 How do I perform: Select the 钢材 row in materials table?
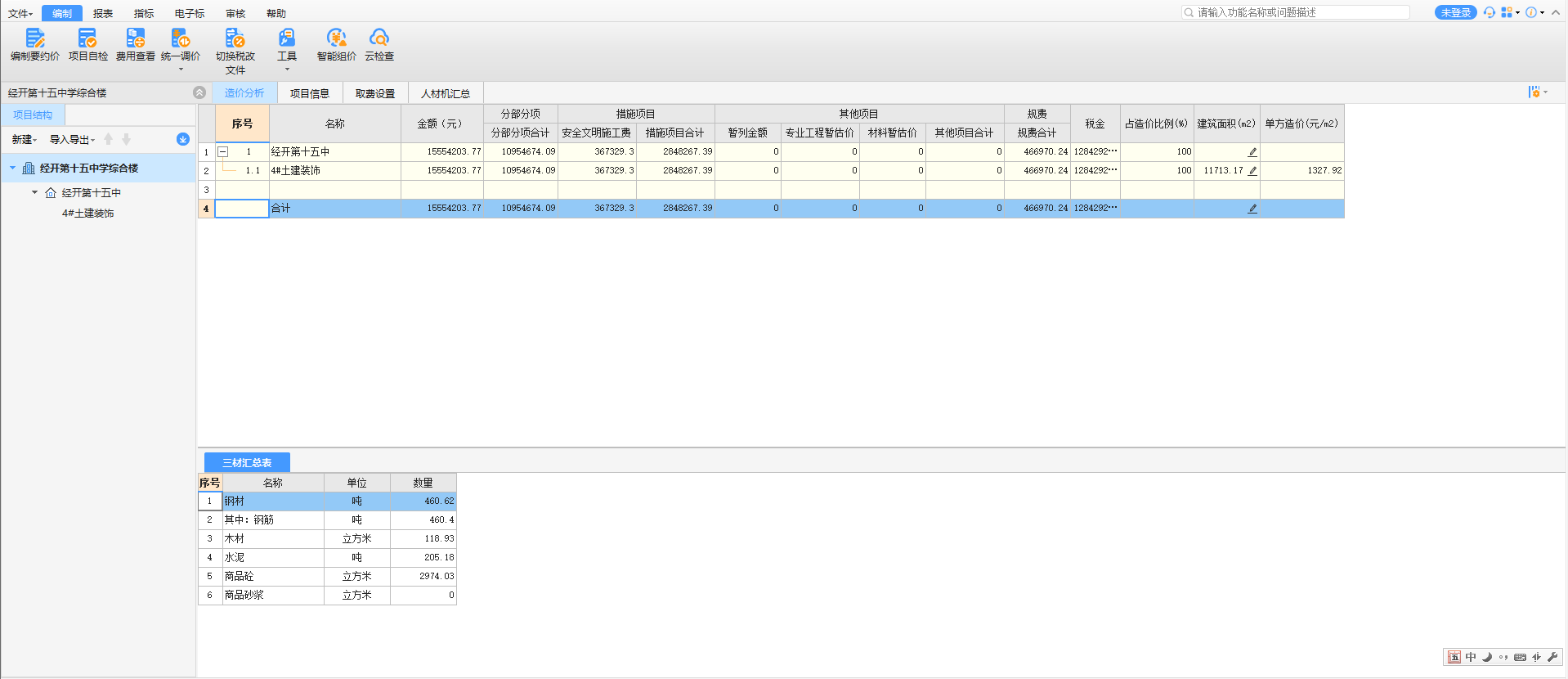pyautogui.click(x=327, y=501)
